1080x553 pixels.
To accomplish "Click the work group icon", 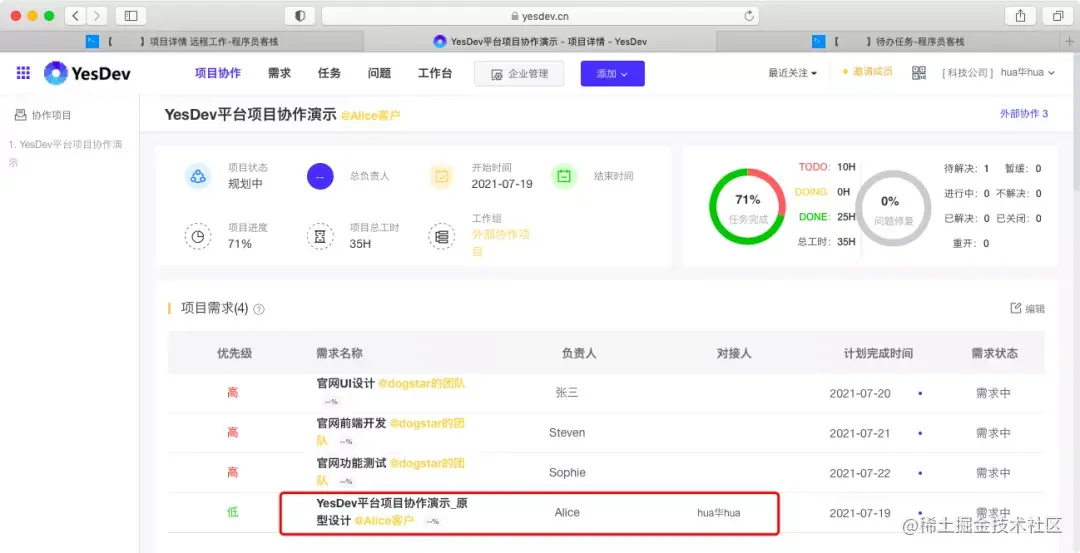I will (x=442, y=236).
